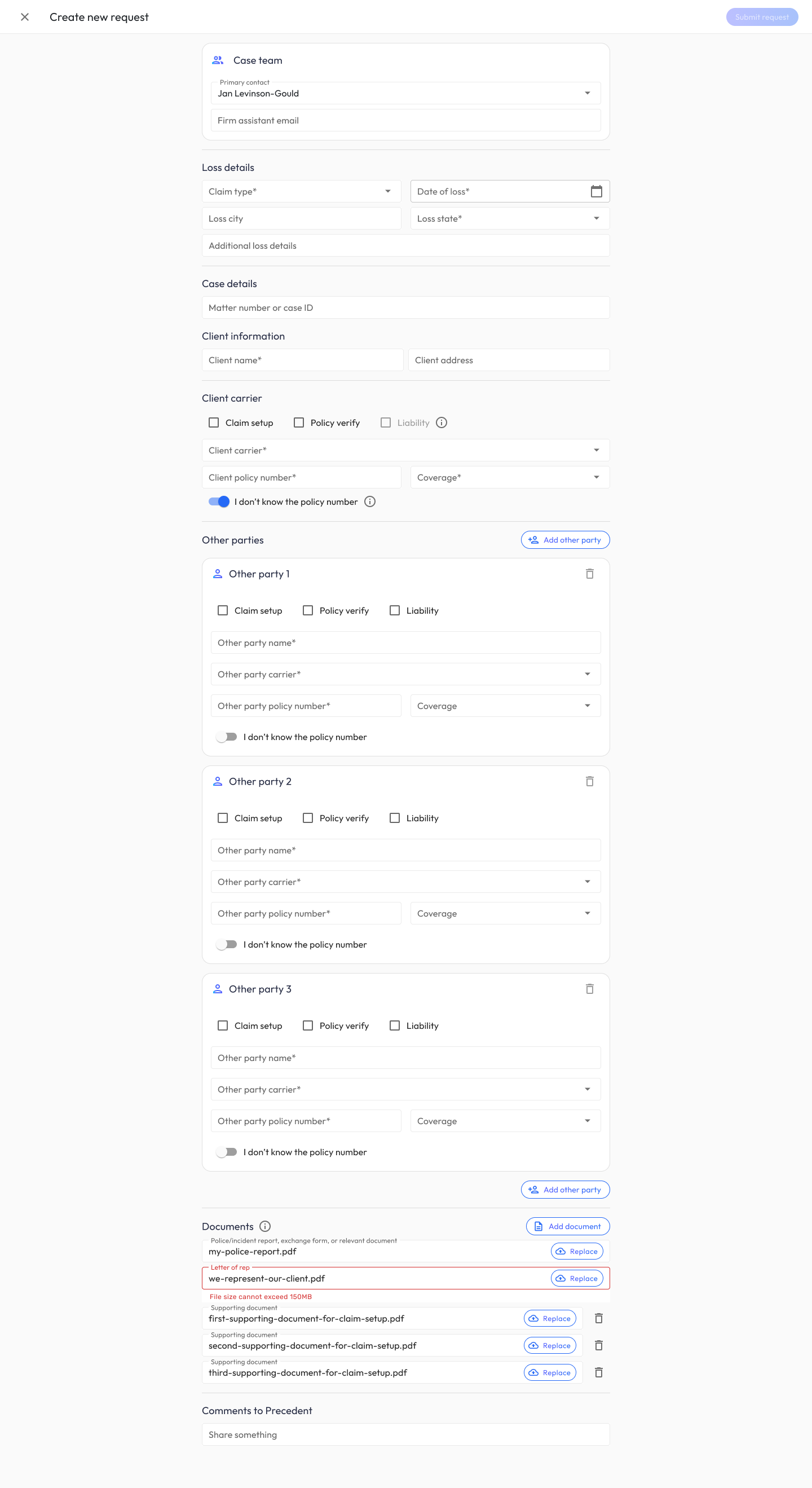Click the Client name input field
Viewport: 812px width, 1488px height.
pyautogui.click(x=302, y=360)
